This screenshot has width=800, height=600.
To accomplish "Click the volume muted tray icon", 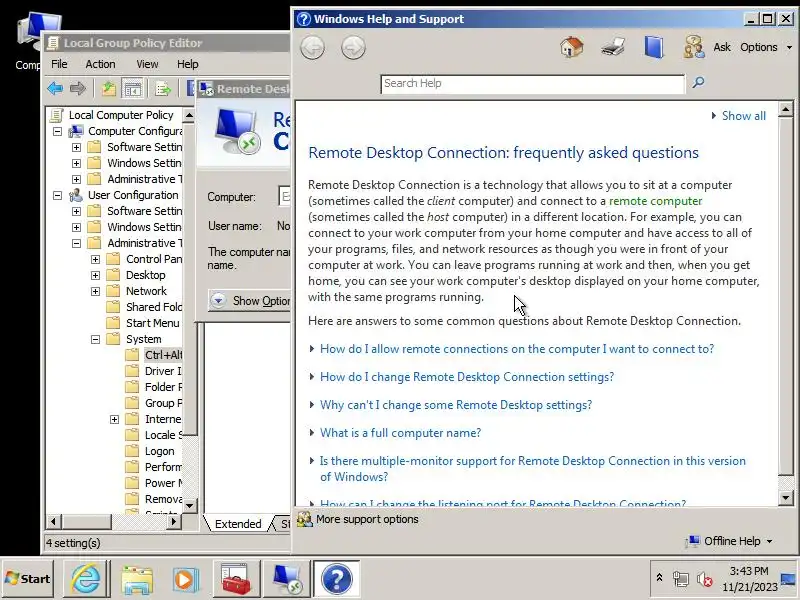I will 705,579.
